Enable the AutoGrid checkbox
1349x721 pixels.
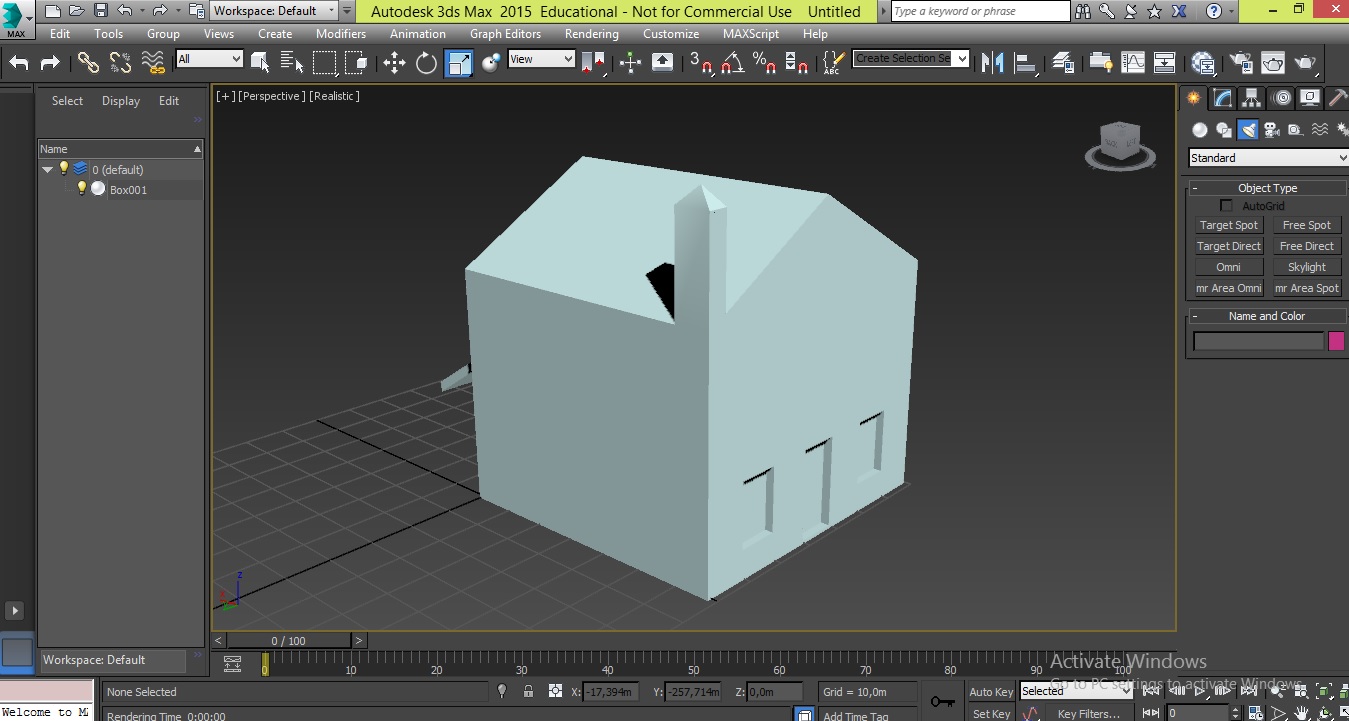1226,206
